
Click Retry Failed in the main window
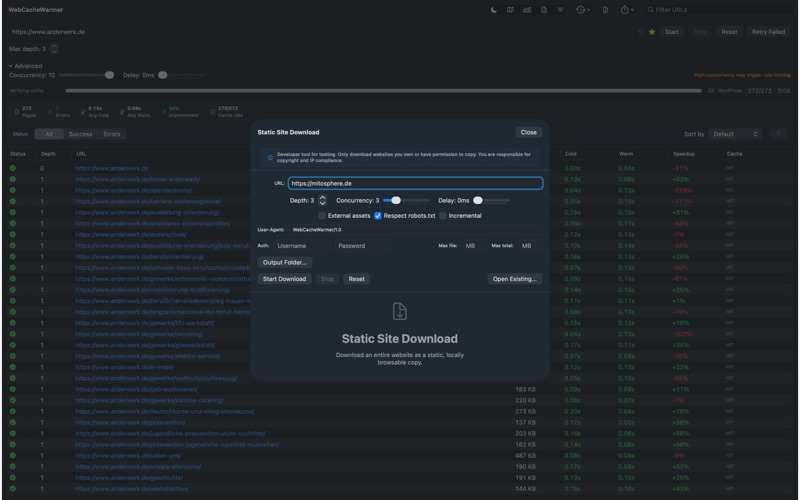pyautogui.click(x=768, y=32)
